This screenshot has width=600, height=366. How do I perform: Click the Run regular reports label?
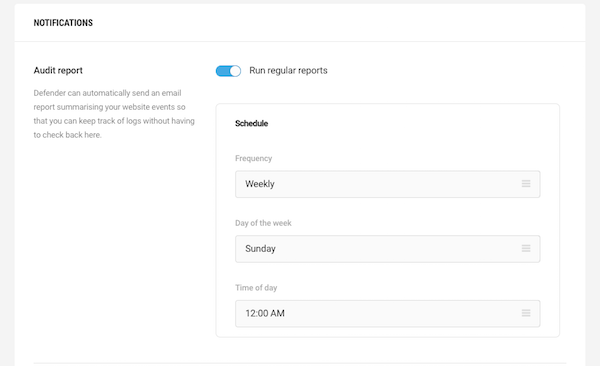click(288, 70)
